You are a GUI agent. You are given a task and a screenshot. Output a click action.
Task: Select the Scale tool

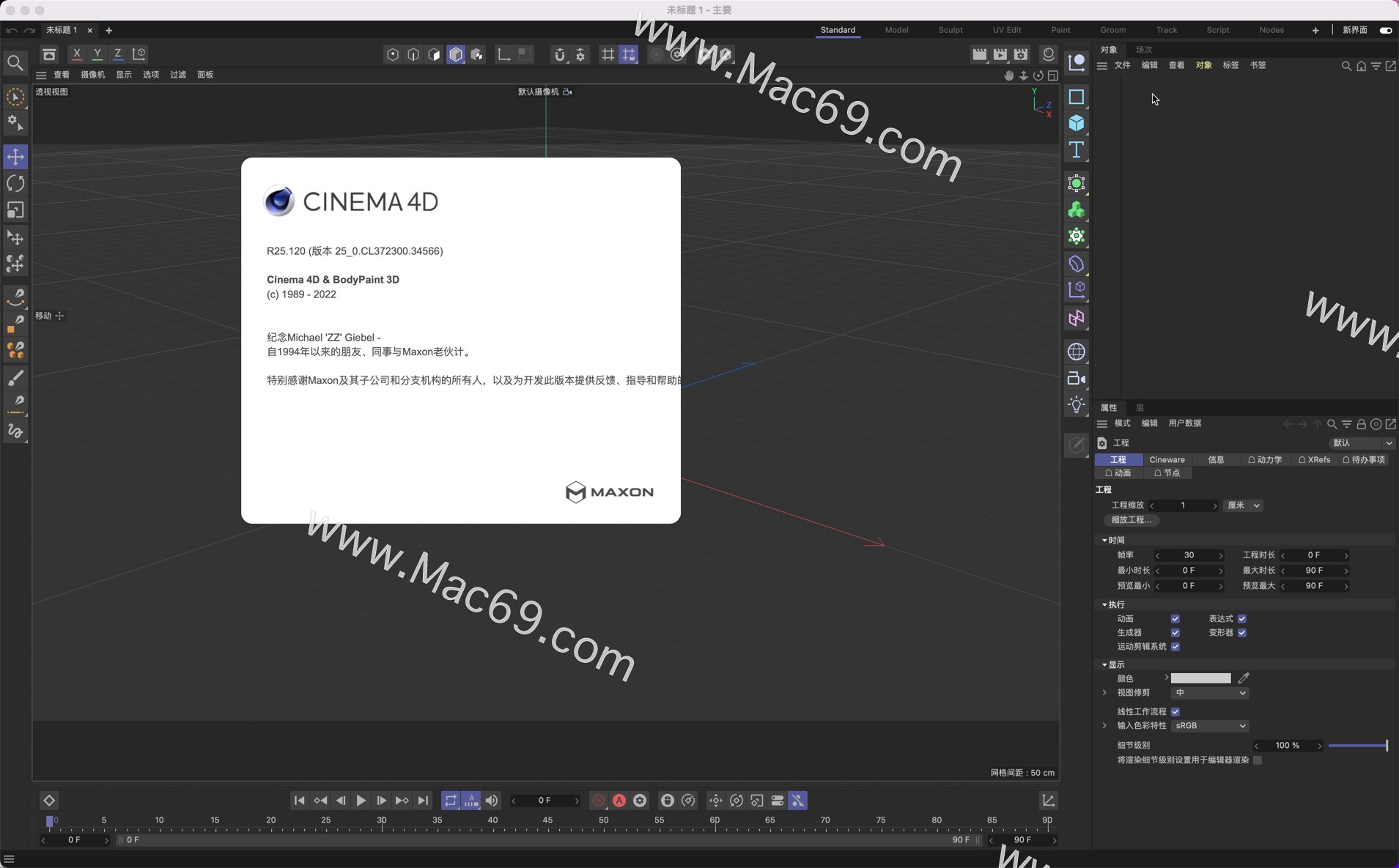(15, 210)
